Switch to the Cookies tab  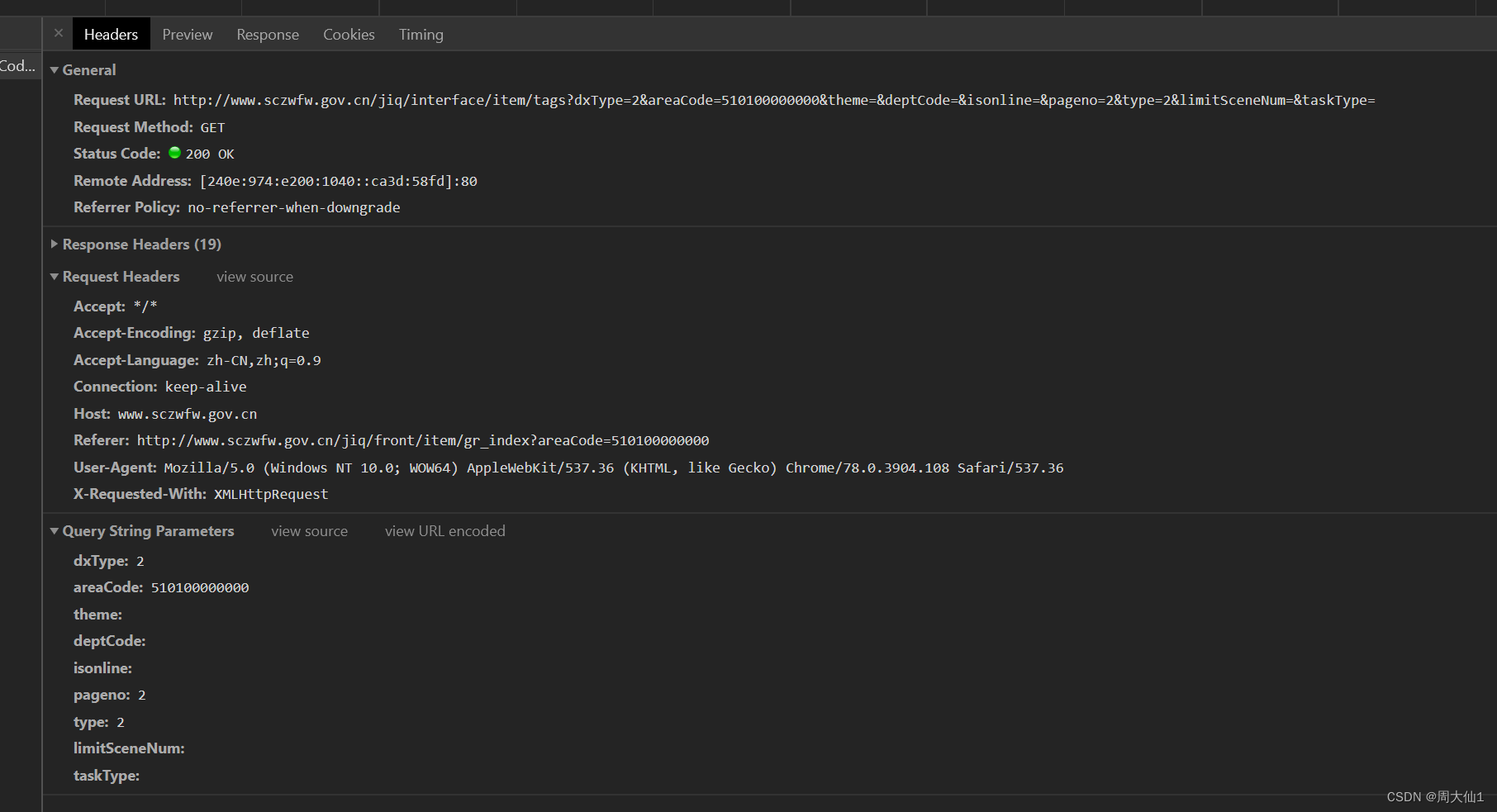349,34
